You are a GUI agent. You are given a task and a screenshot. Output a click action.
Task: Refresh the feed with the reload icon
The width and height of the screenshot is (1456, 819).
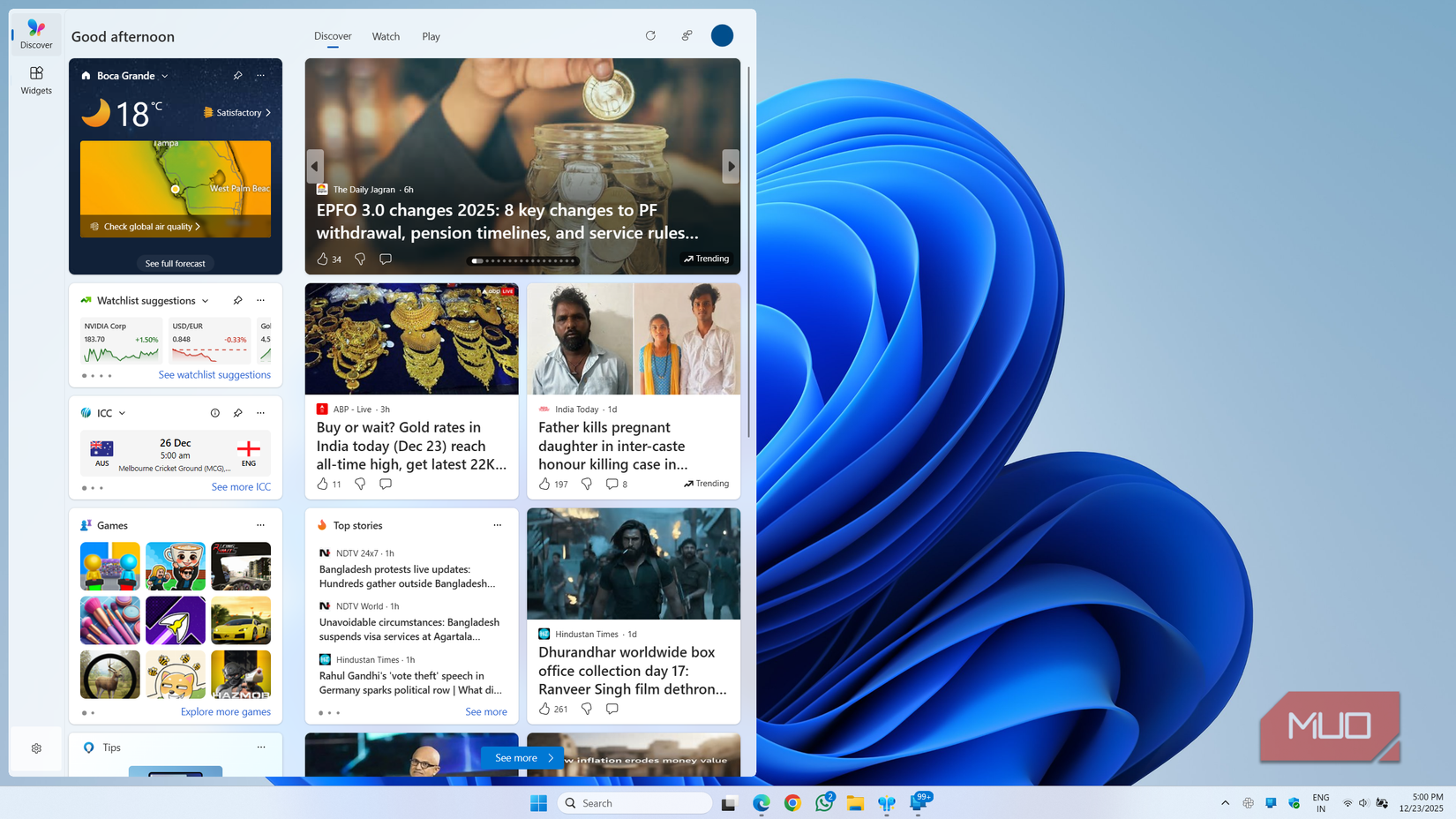pos(650,35)
